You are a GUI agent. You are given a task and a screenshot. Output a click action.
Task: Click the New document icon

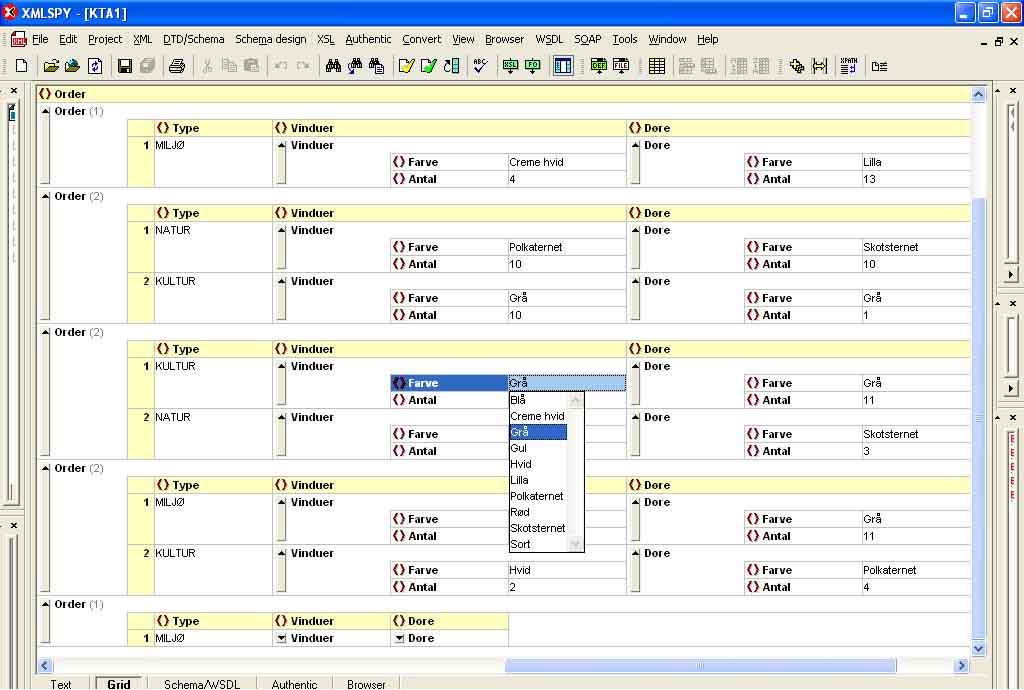[x=21, y=66]
